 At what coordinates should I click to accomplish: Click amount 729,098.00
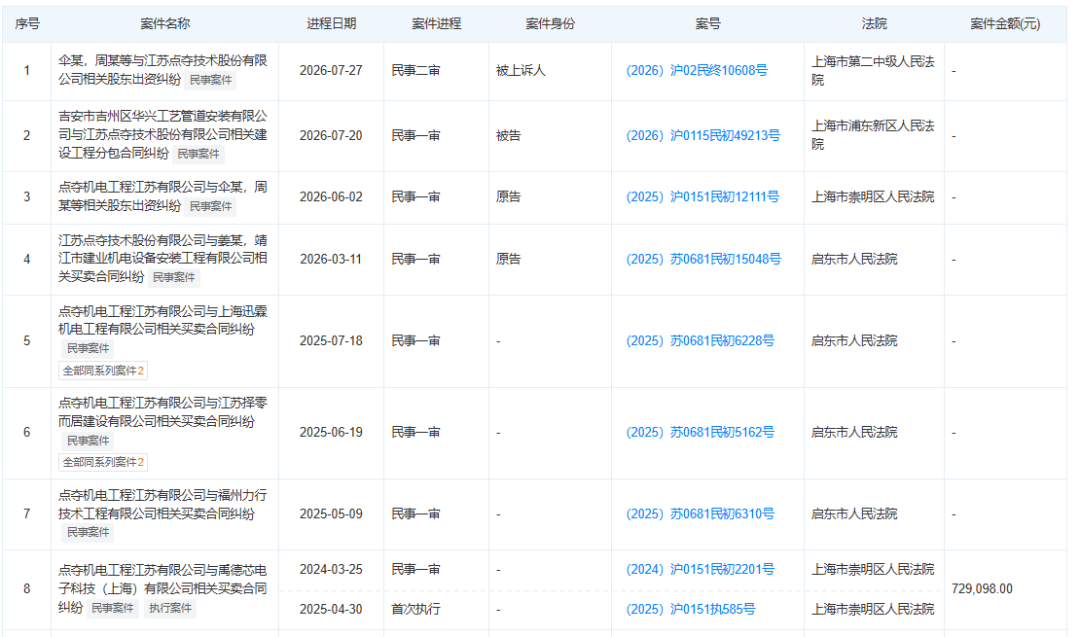point(982,589)
